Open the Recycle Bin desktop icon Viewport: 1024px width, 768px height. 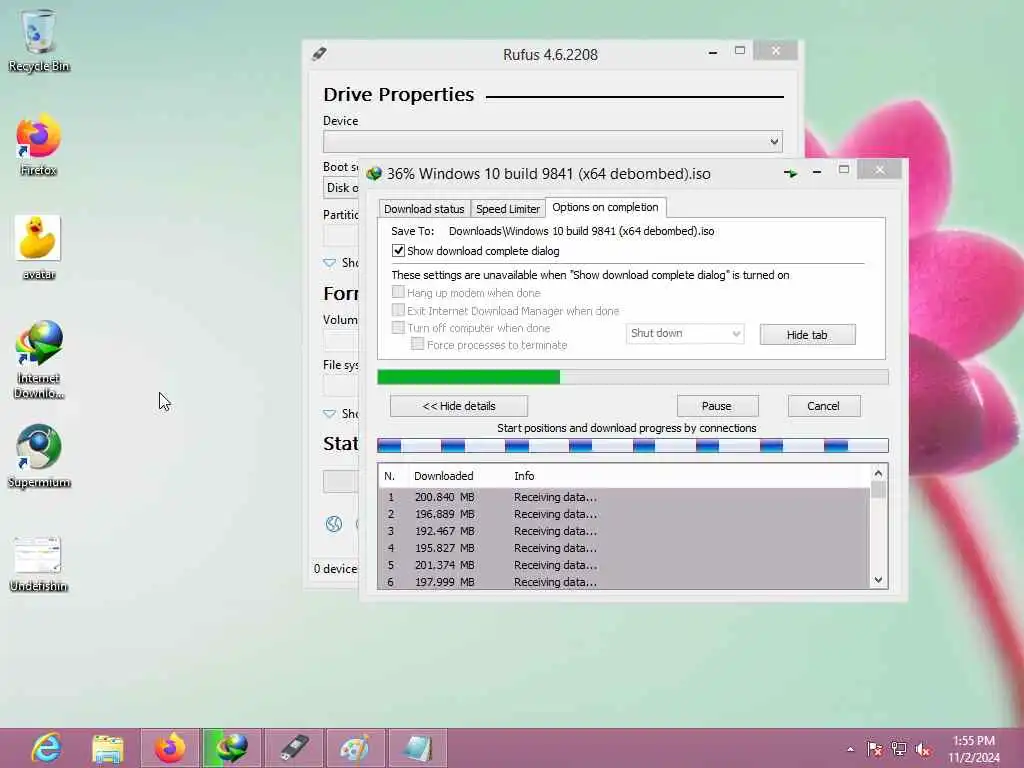(x=39, y=40)
